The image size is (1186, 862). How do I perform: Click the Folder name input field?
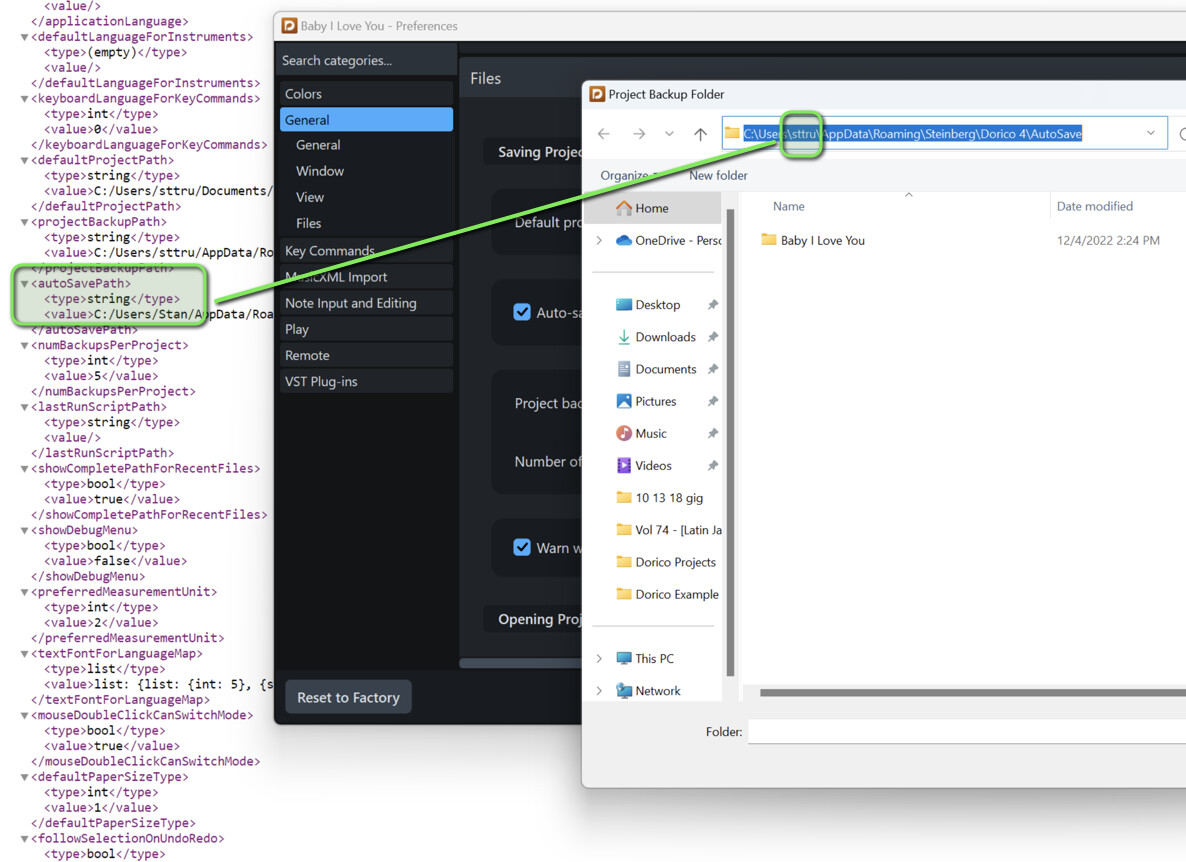click(x=967, y=732)
